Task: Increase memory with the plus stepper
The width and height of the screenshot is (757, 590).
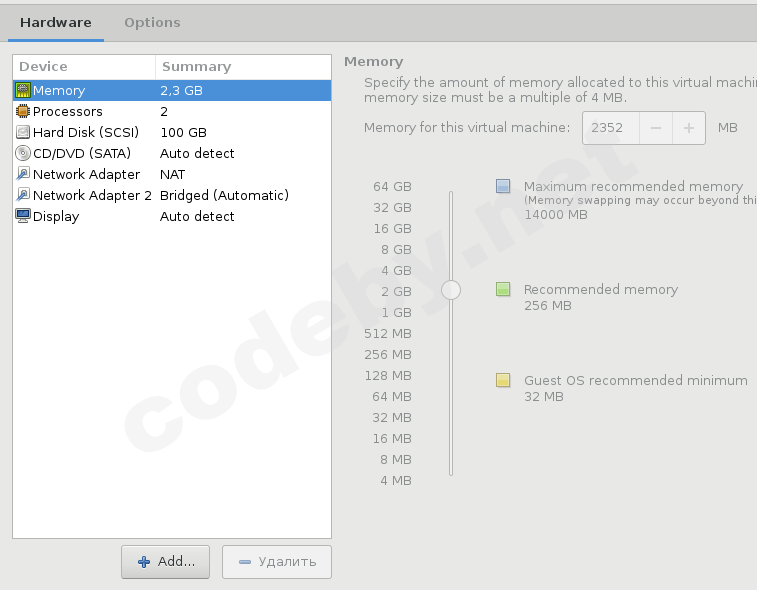Action: [689, 128]
